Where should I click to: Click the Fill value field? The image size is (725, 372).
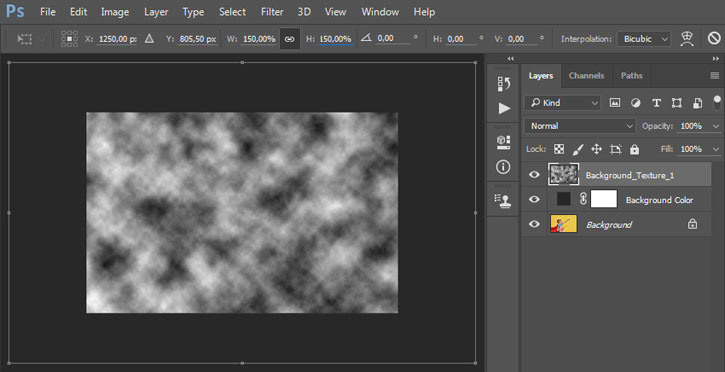(691, 149)
